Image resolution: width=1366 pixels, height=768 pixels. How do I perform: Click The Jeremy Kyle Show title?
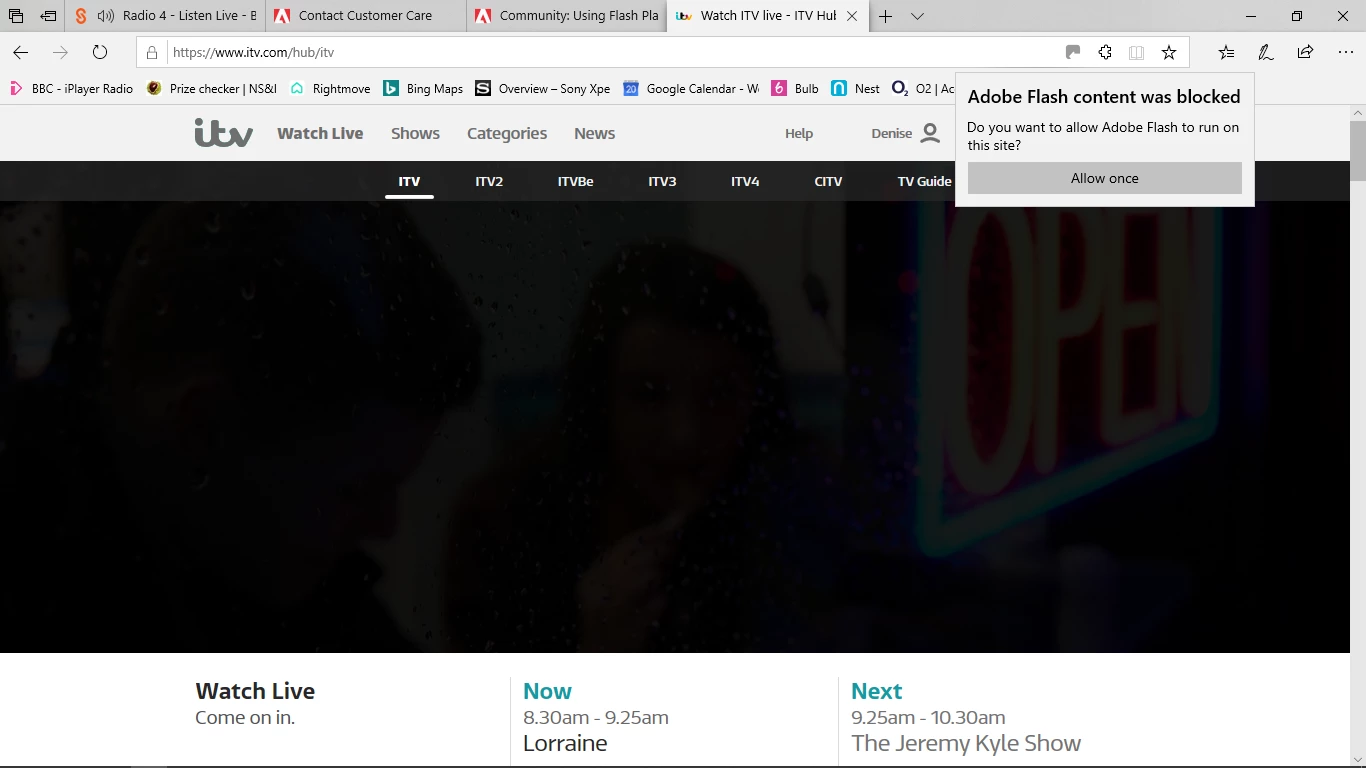pos(966,743)
